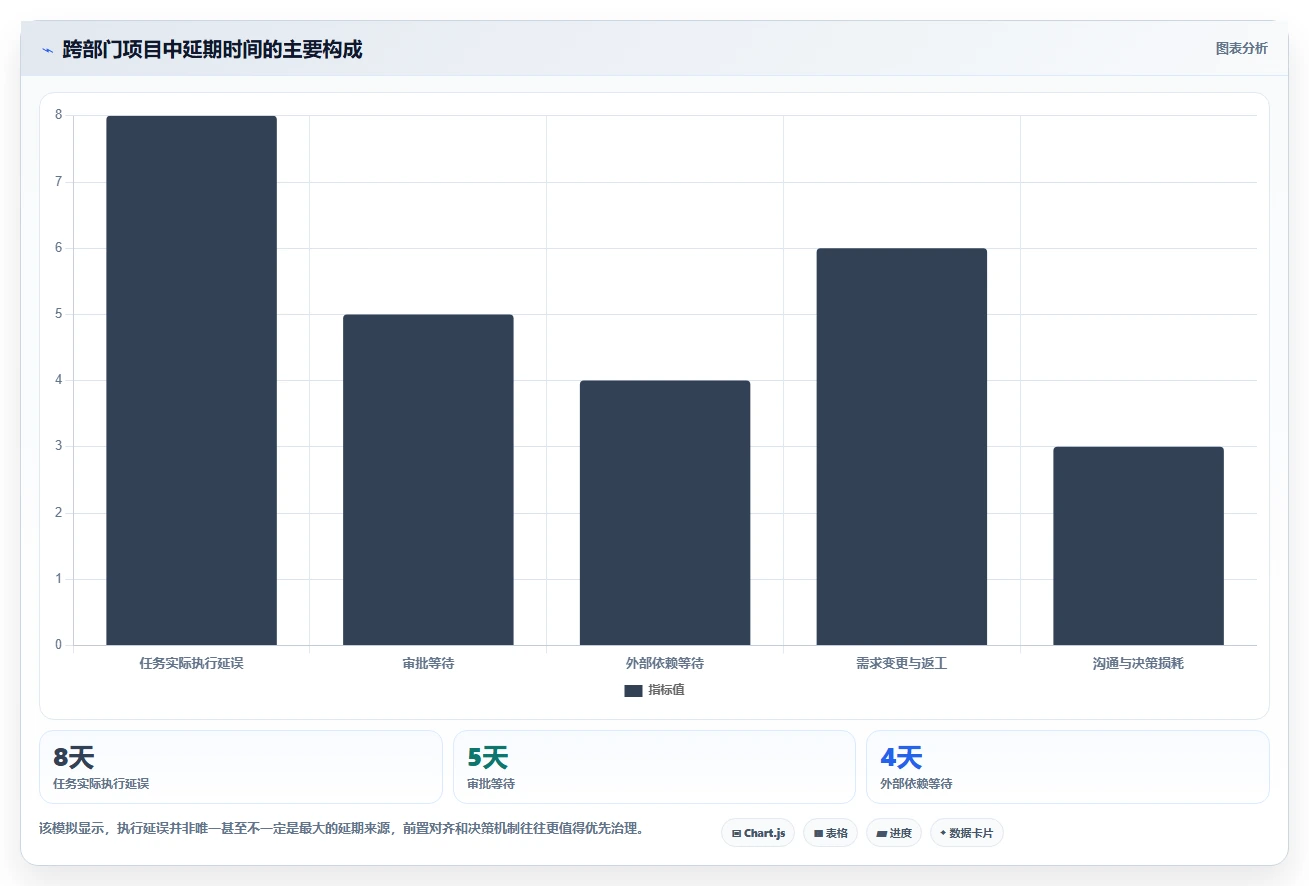Click the Chart.js tag chip
1309x886 pixels.
[758, 833]
